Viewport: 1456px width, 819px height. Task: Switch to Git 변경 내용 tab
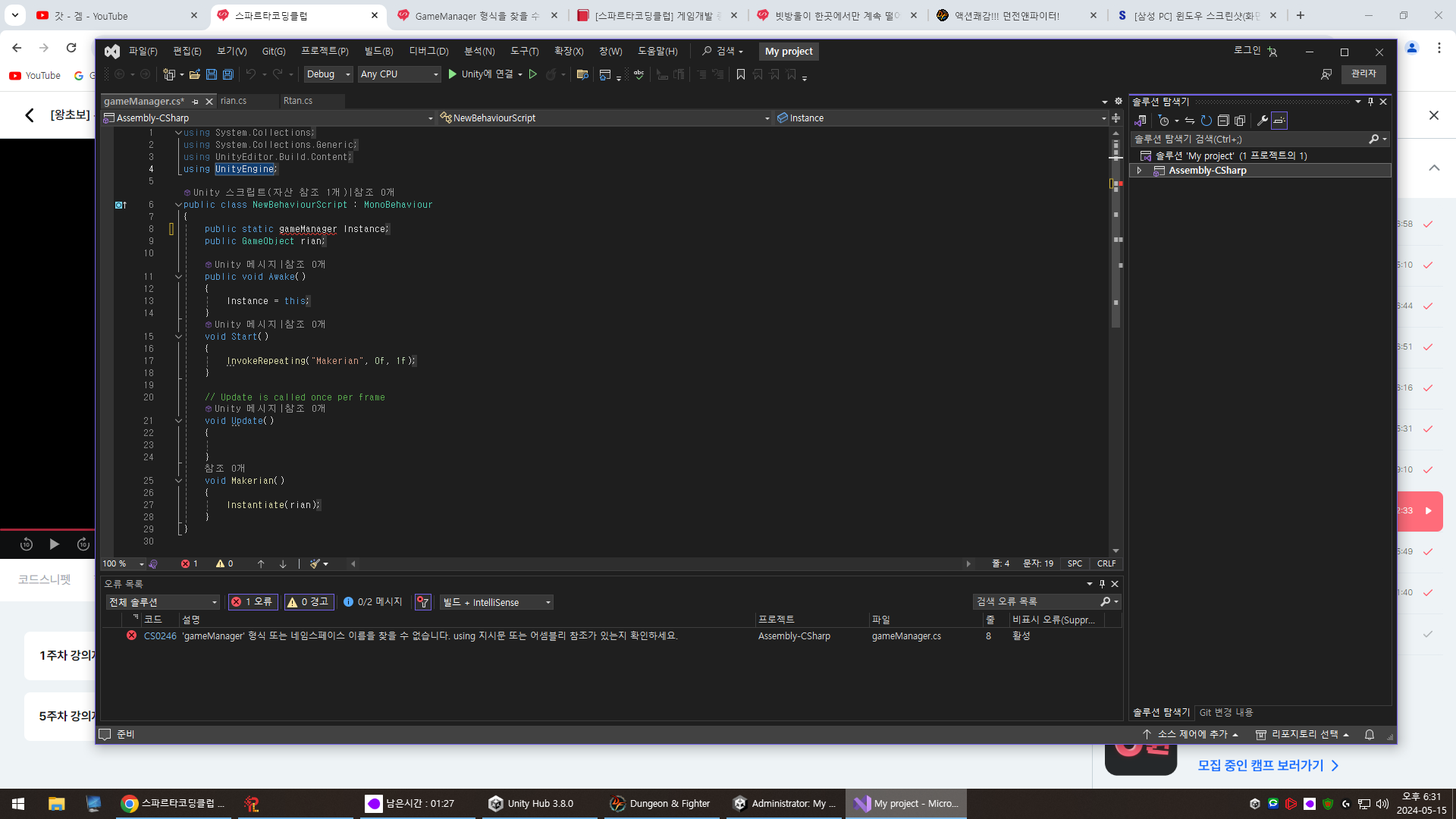pos(1225,713)
